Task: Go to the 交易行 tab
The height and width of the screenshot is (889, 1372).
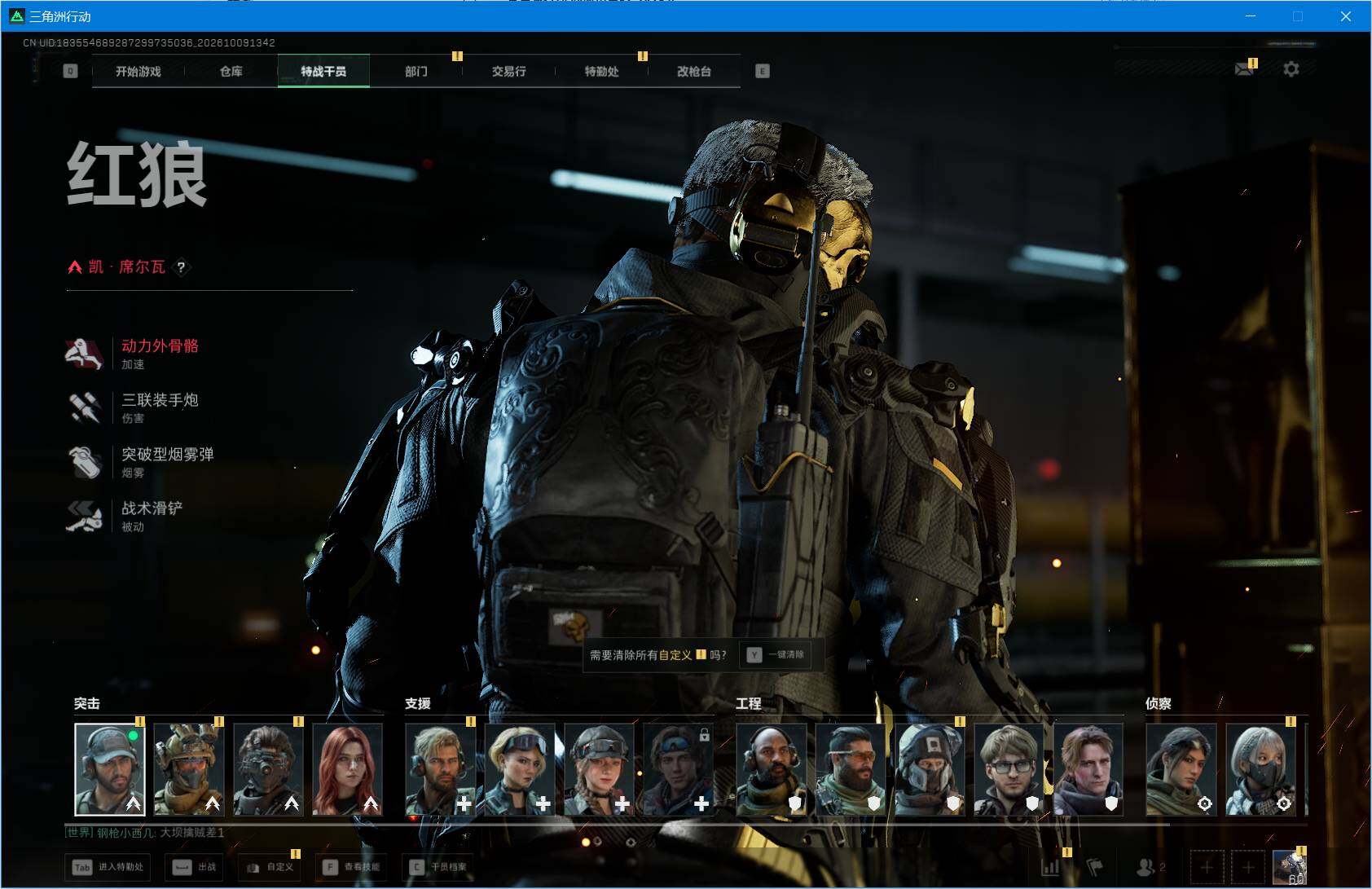Action: coord(508,71)
